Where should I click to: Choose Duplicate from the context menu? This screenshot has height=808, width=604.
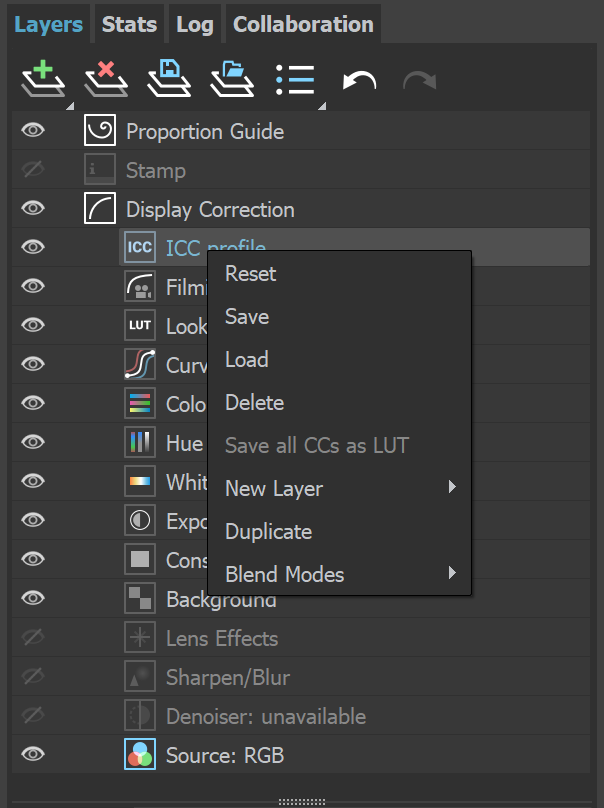click(x=269, y=532)
